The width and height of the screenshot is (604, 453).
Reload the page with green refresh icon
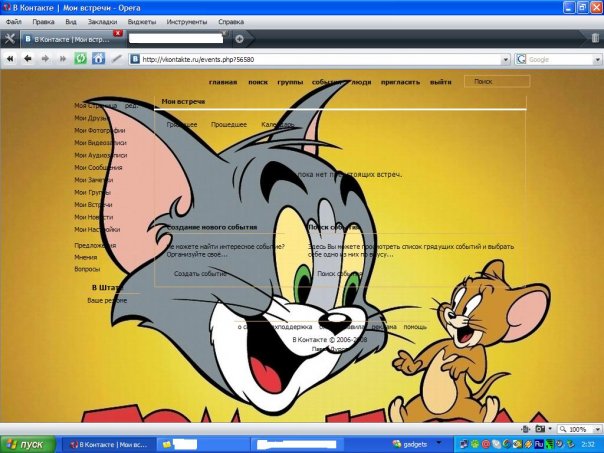click(x=81, y=59)
